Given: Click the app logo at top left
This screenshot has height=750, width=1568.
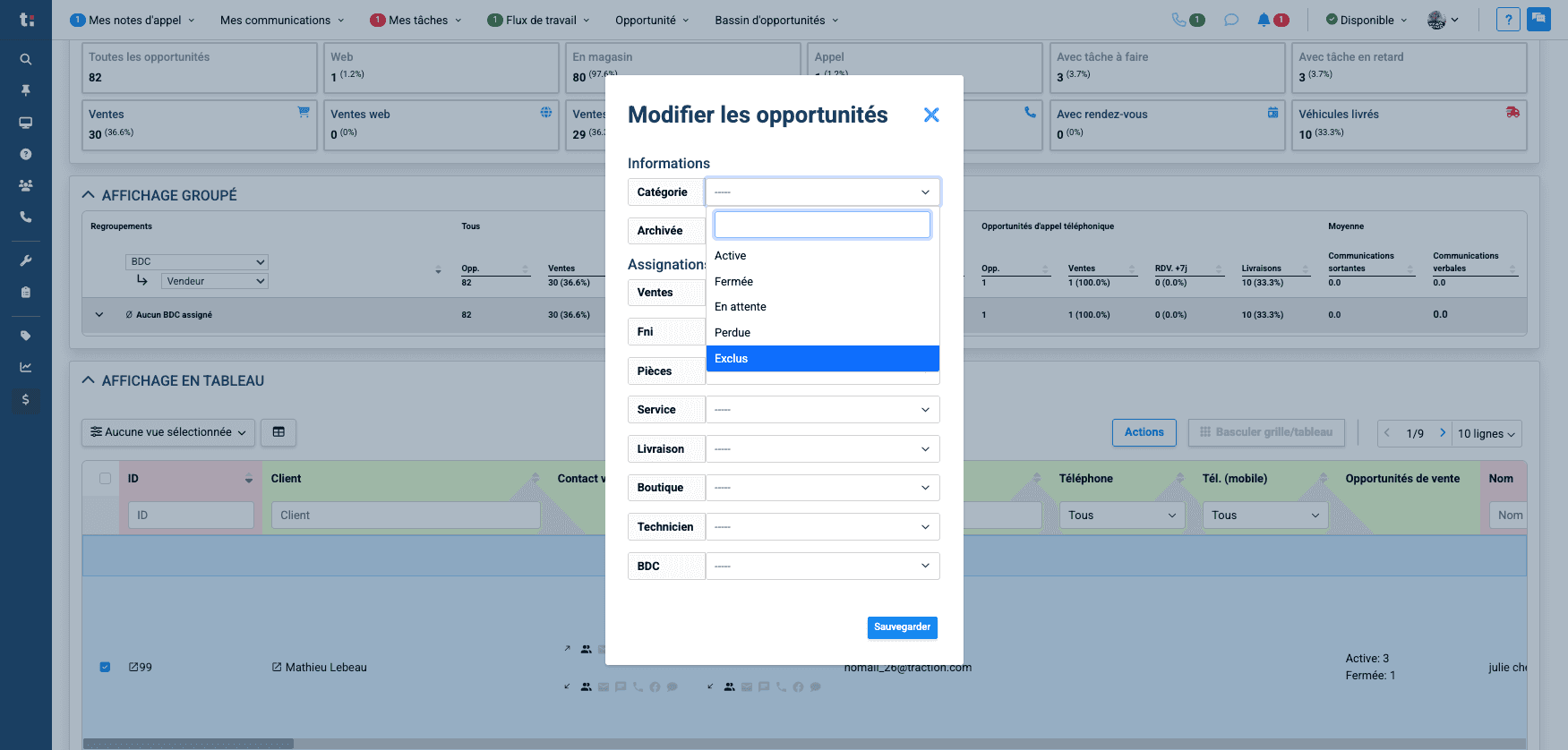Looking at the screenshot, I should [x=27, y=19].
